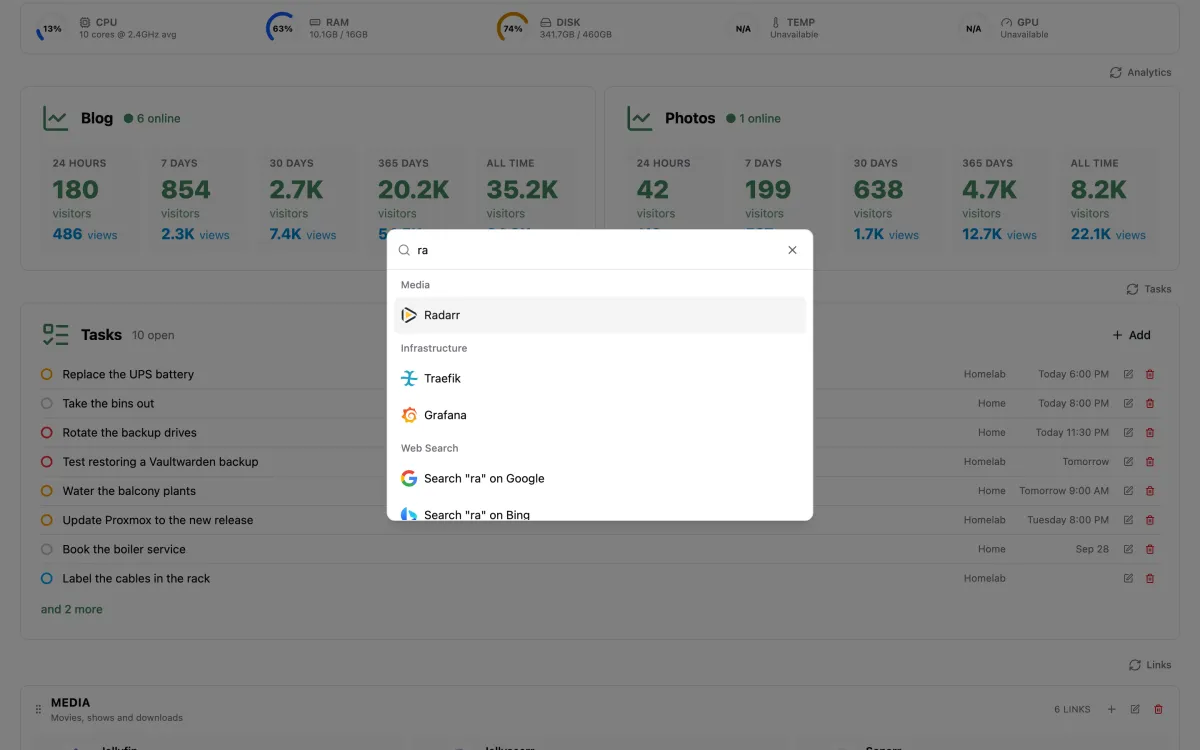This screenshot has width=1200, height=750.
Task: Click the Tasks checklist icon
Action: 55,335
